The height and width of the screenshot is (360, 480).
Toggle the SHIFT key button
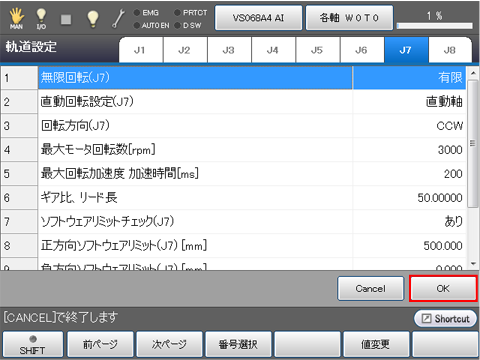[x=33, y=344]
